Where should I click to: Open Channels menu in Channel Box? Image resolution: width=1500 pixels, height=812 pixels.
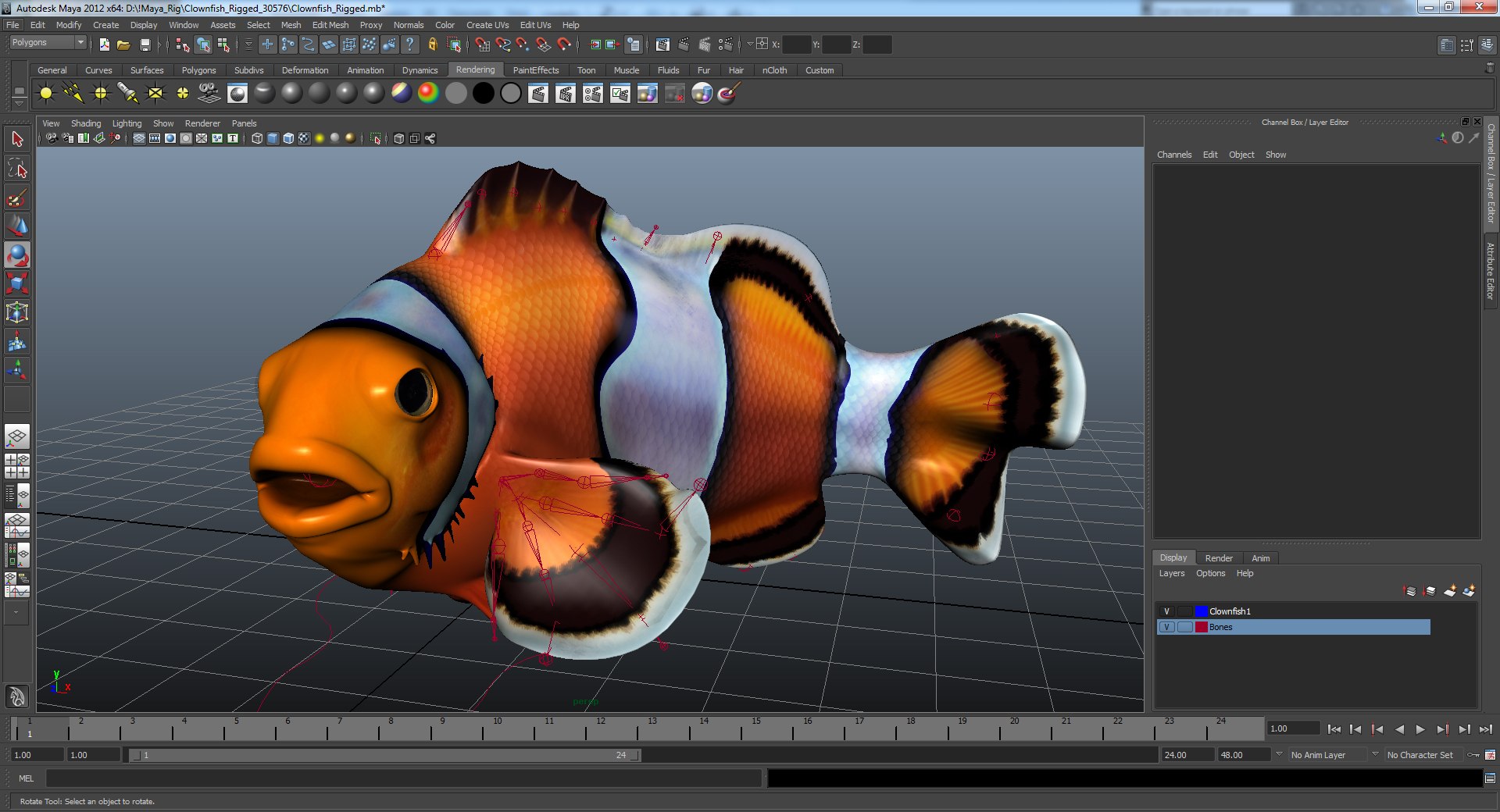(1174, 155)
